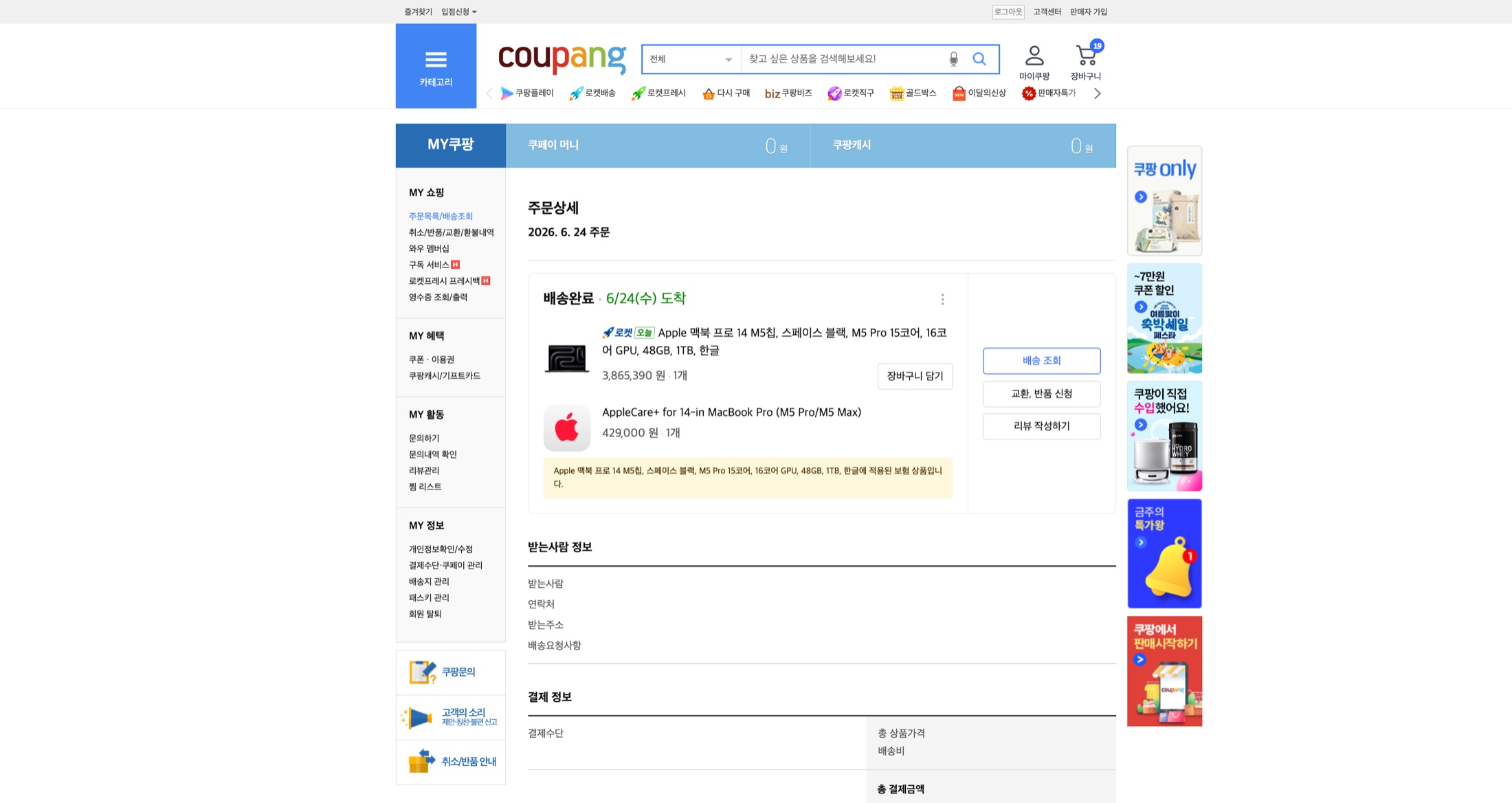This screenshot has width=1512, height=803.
Task: Open 고객센터 link
Action: click(x=1047, y=12)
